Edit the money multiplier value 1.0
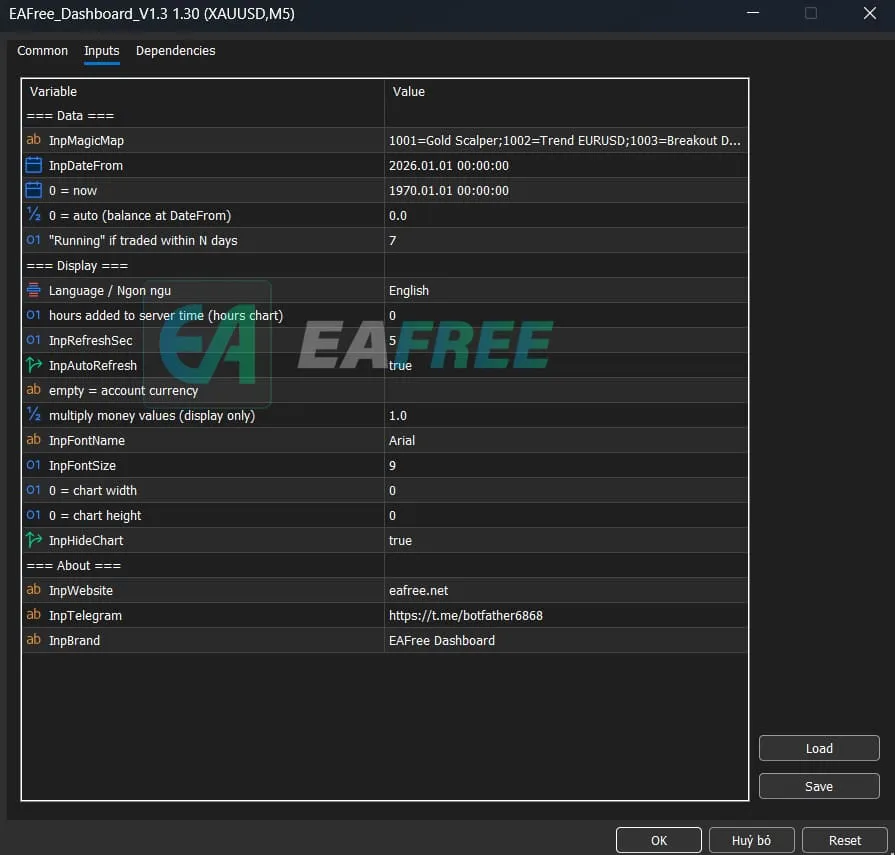 tap(566, 416)
